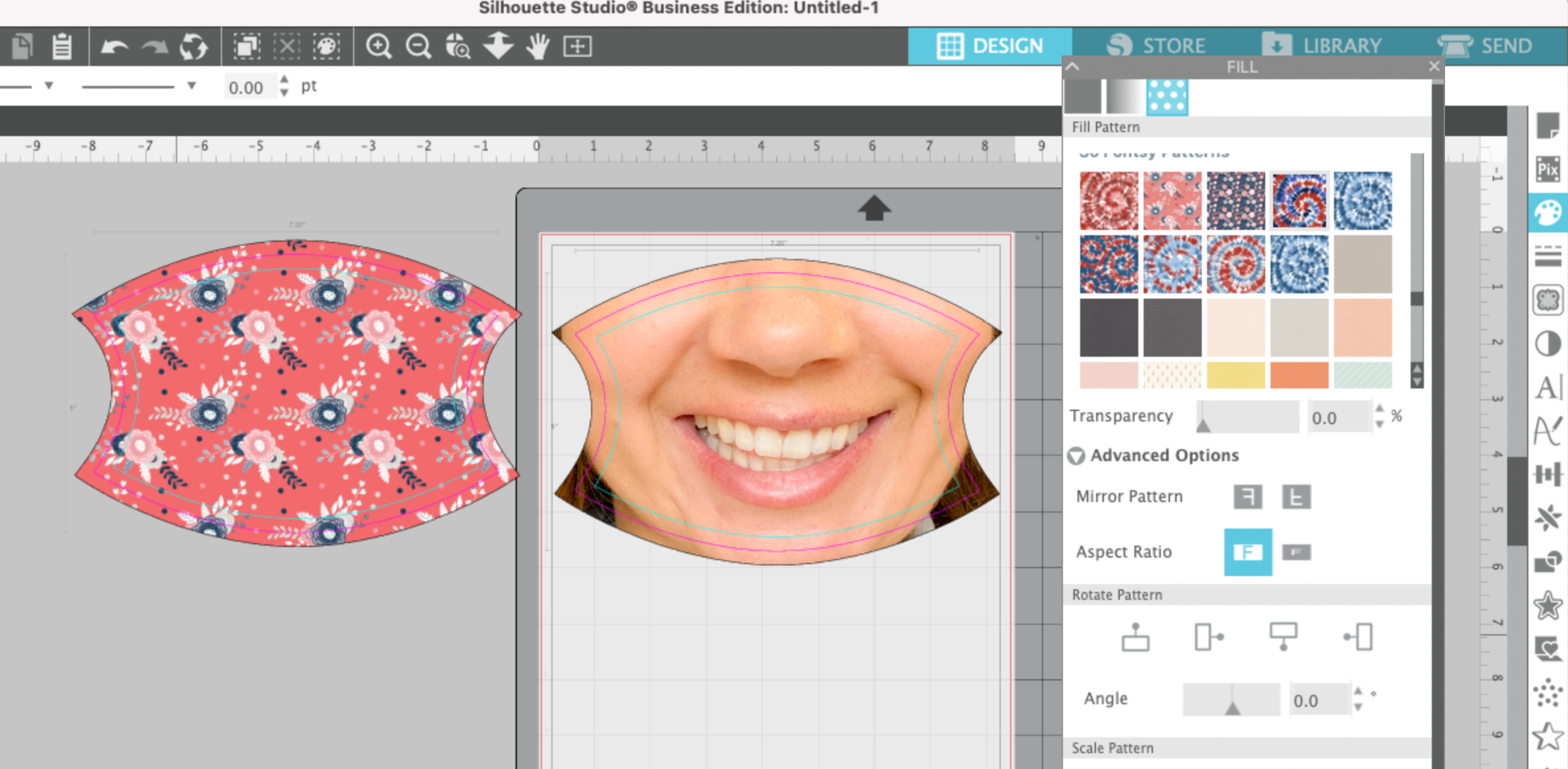Collapse the Advanced Options section
The width and height of the screenshot is (1568, 769).
1078,455
